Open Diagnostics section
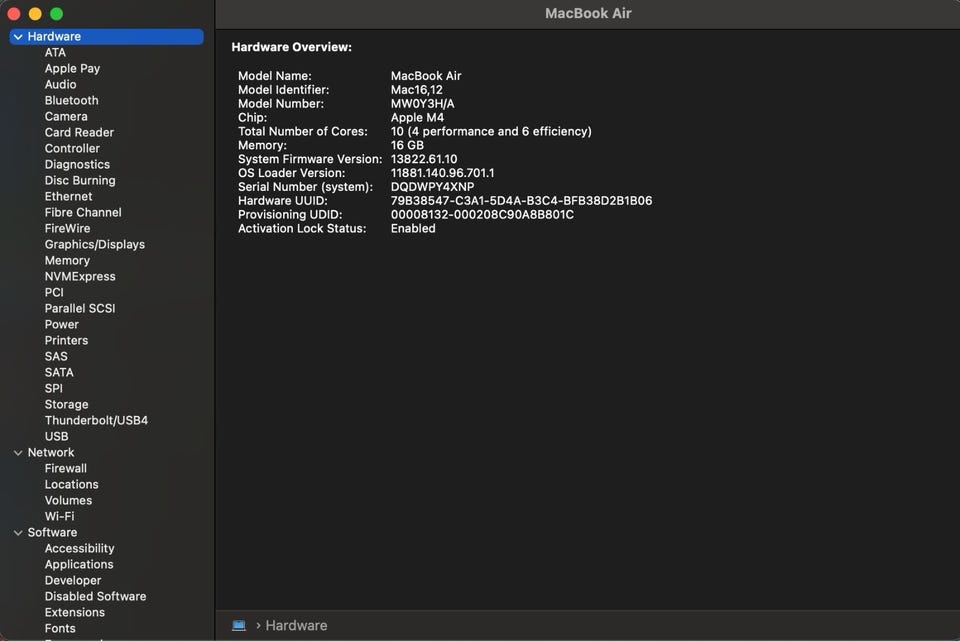960x641 pixels. pos(78,164)
